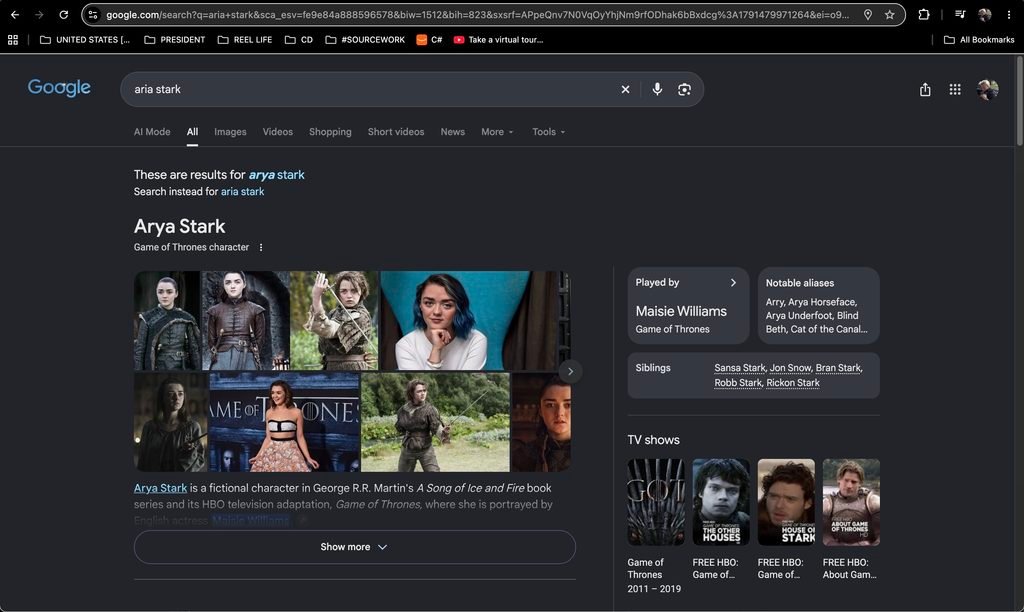The image size is (1024, 612).
Task: Open the PRESIDENT bookmarks folder
Action: click(x=174, y=40)
